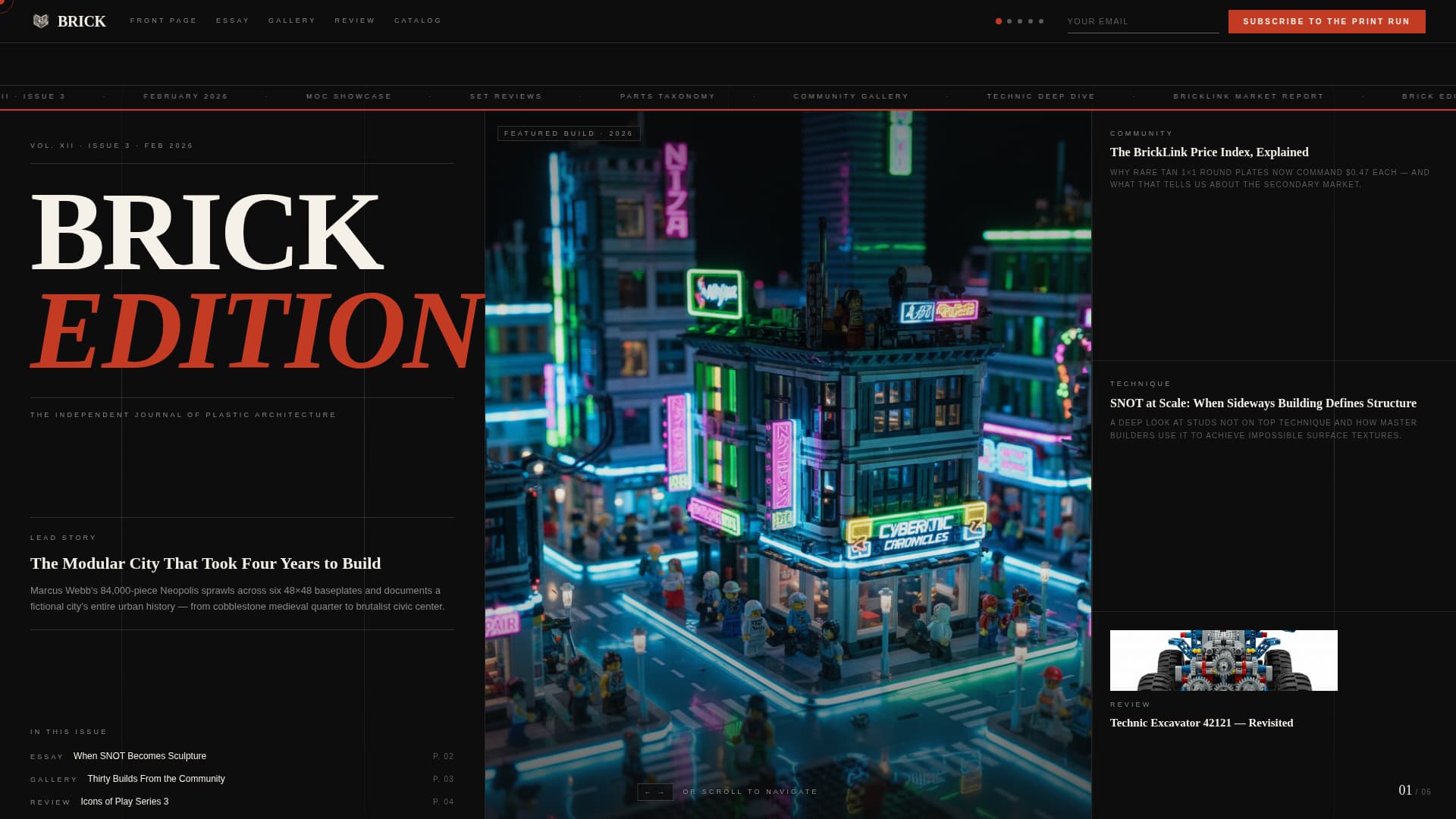Go to the Essay section in navbar
1456x819 pixels.
point(233,20)
